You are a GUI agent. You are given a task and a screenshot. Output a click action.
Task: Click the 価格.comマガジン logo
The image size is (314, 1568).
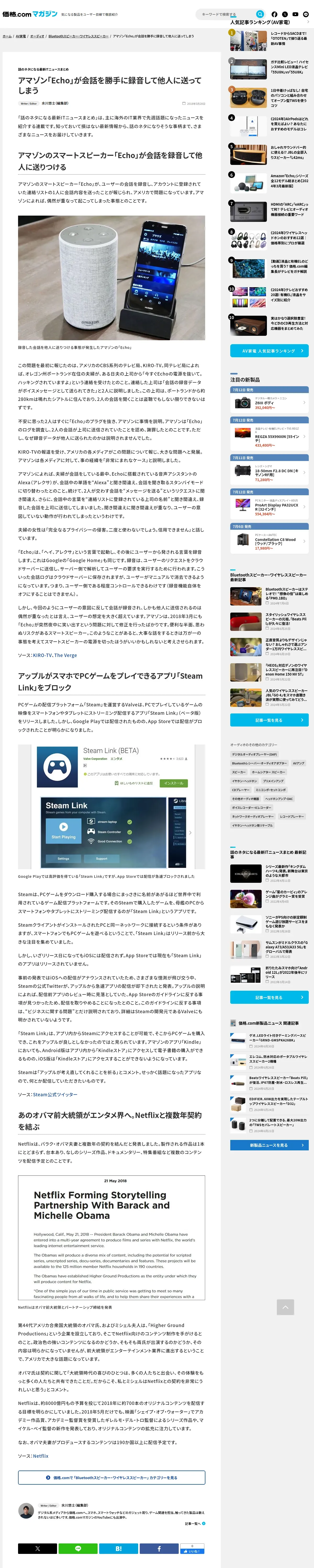pyautogui.click(x=30, y=14)
